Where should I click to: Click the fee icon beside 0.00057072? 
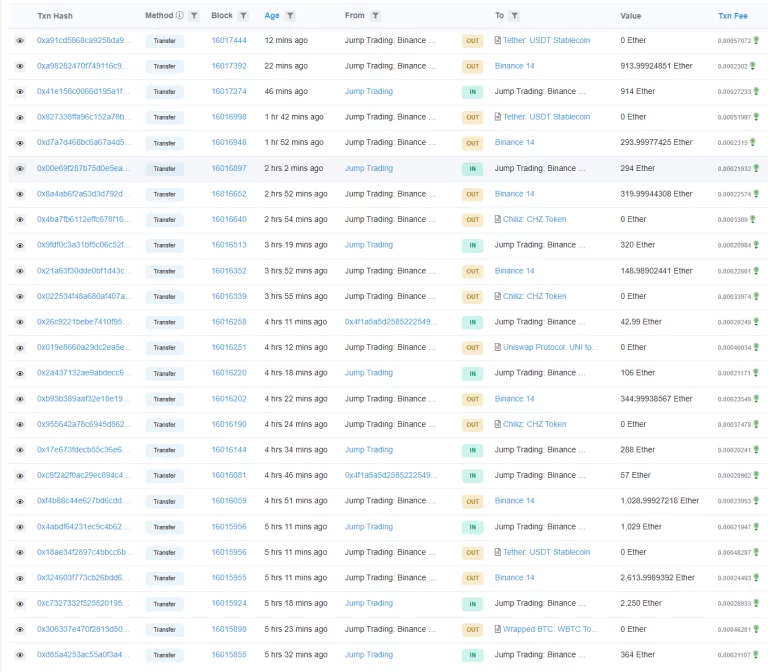tap(756, 40)
